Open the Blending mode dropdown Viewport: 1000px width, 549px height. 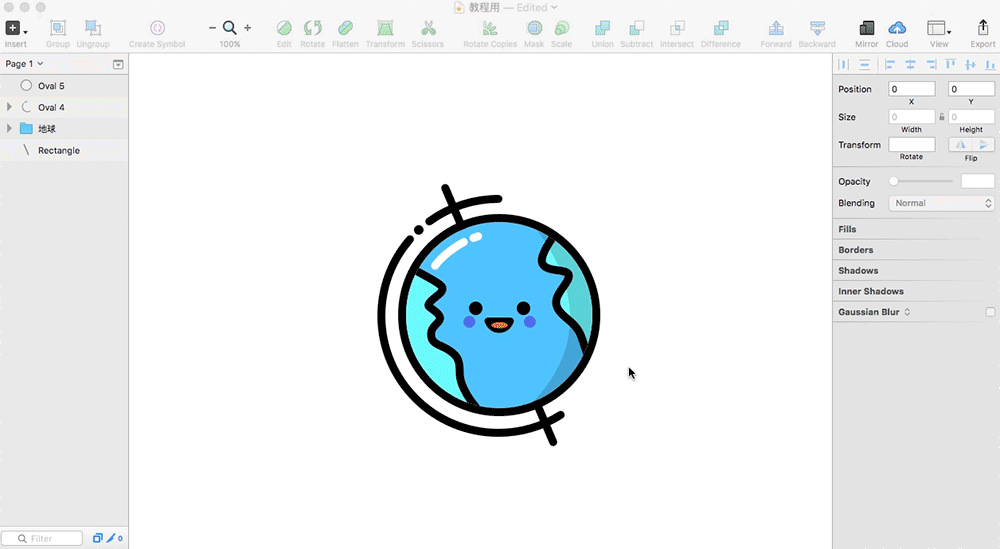pyautogui.click(x=941, y=203)
